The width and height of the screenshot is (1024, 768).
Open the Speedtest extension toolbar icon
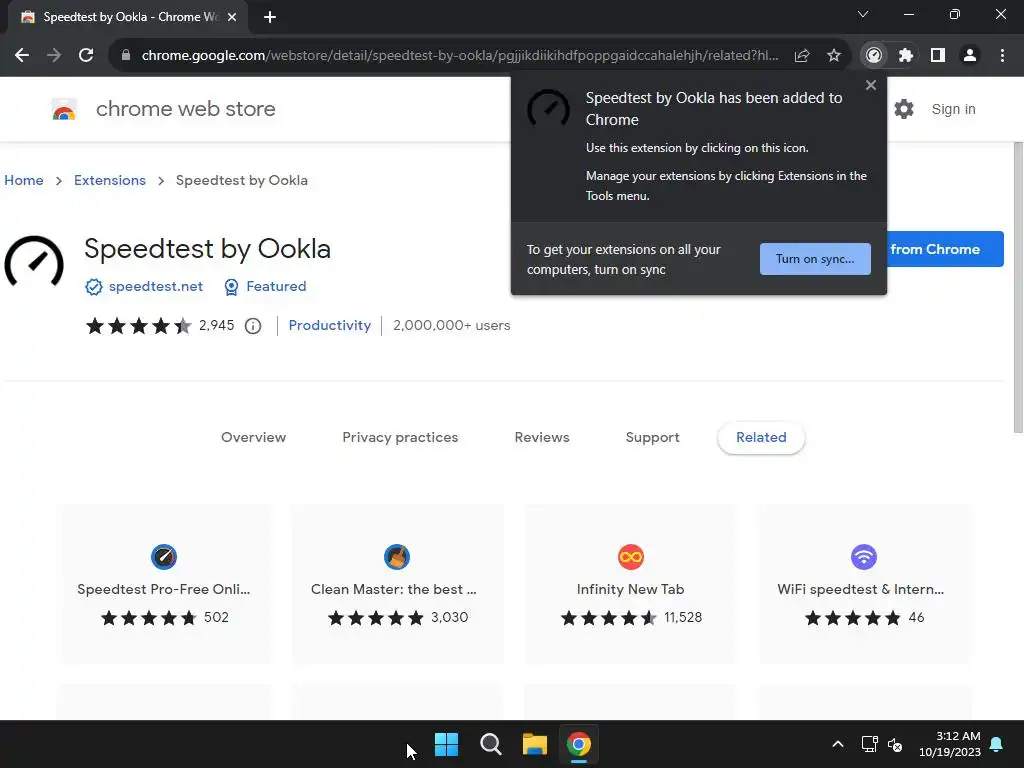point(874,56)
